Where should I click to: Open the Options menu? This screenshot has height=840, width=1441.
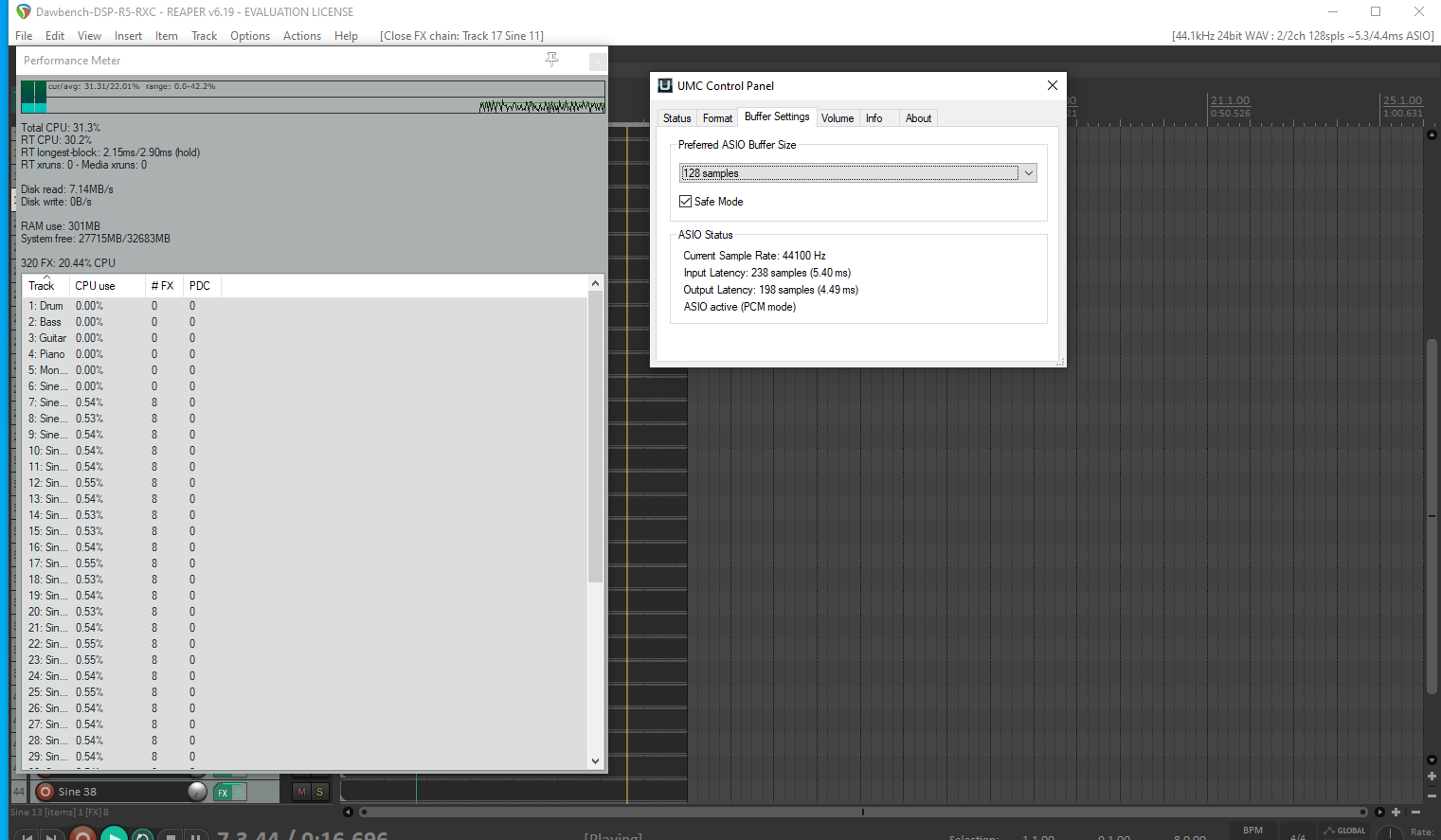point(250,36)
